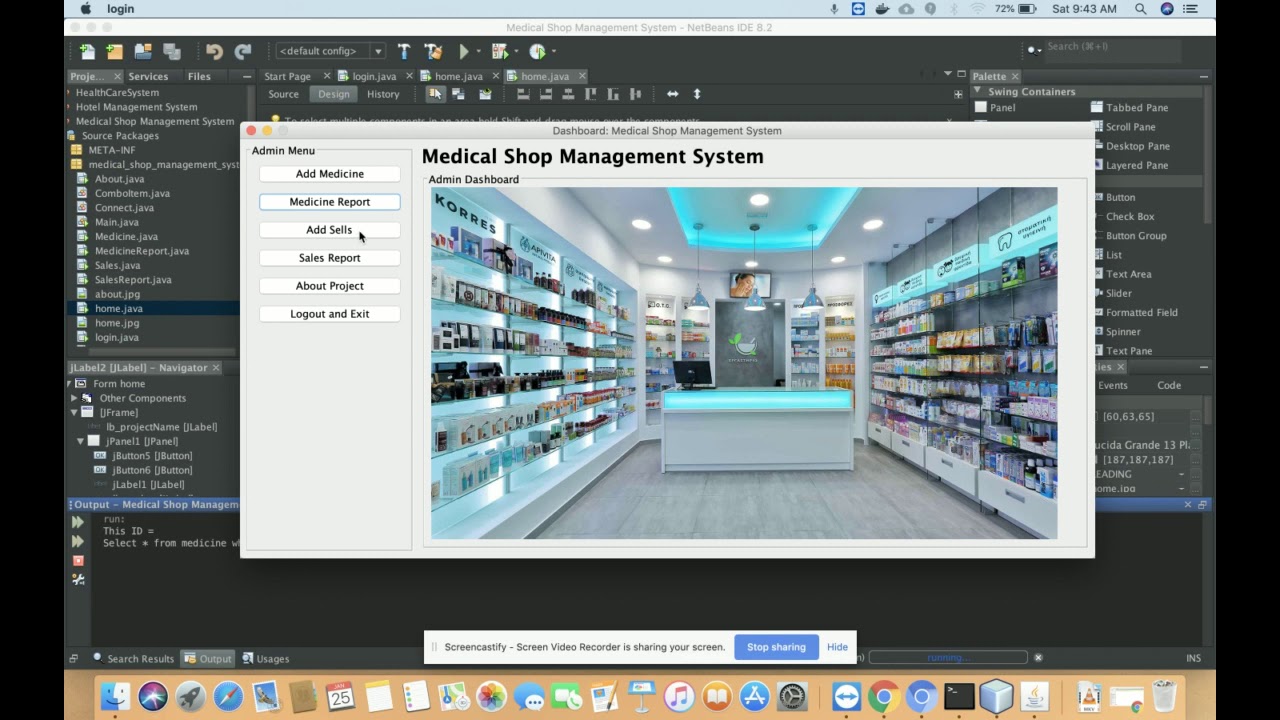Image resolution: width=1280 pixels, height=720 pixels.
Task: Open the Profile Project dropdown arrow
Action: [553, 51]
